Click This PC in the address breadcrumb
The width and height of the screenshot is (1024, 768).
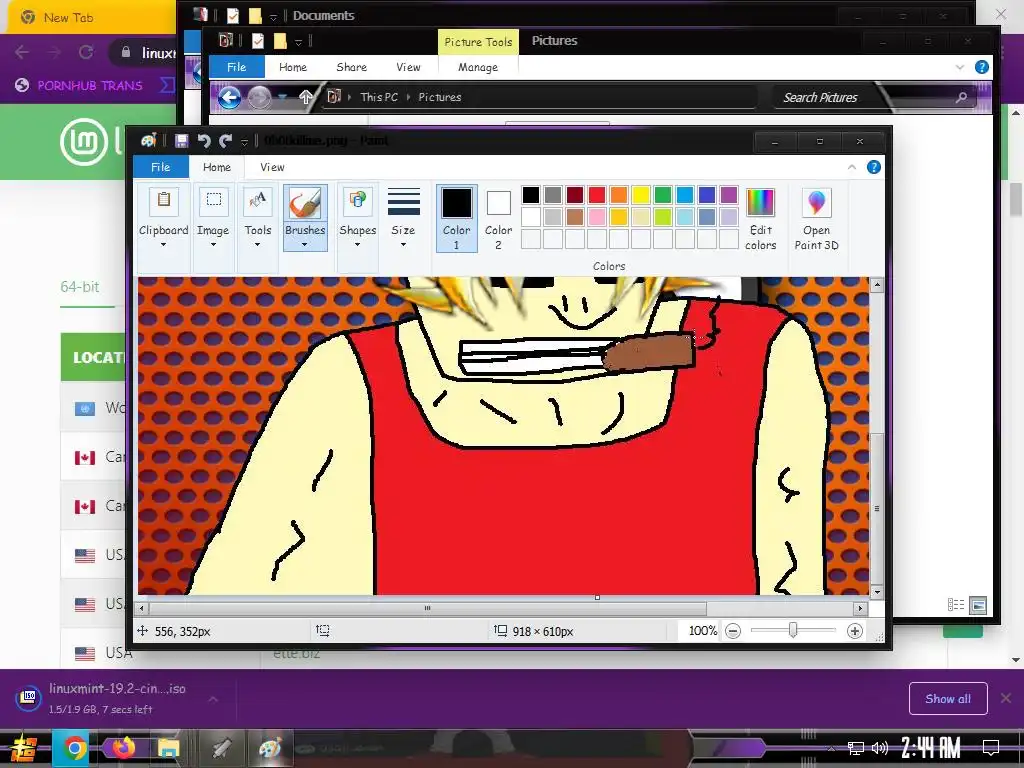coord(379,97)
